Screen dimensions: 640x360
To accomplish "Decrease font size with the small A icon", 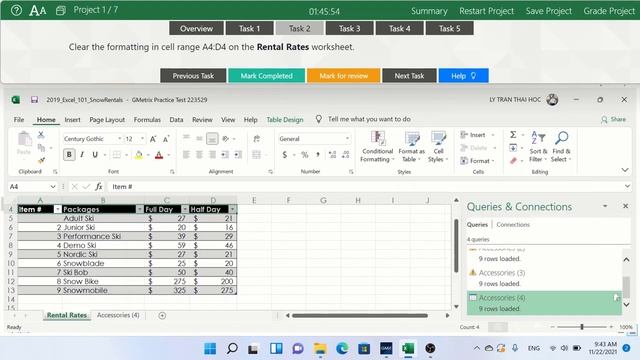I will click(166, 139).
